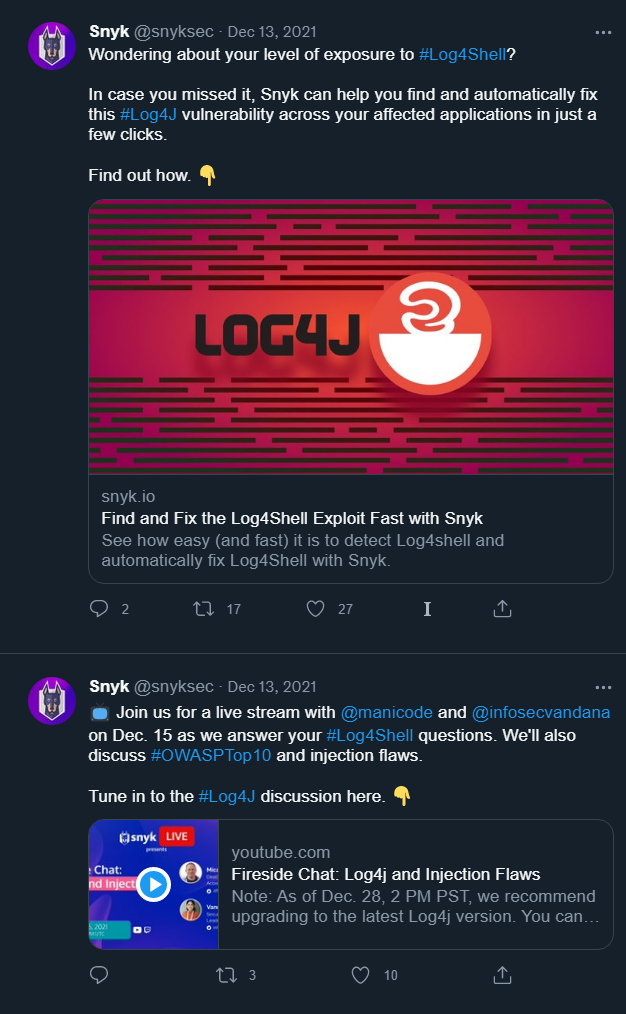
Task: Retweet the Log4Shell exposure tweet
Action: tap(204, 609)
